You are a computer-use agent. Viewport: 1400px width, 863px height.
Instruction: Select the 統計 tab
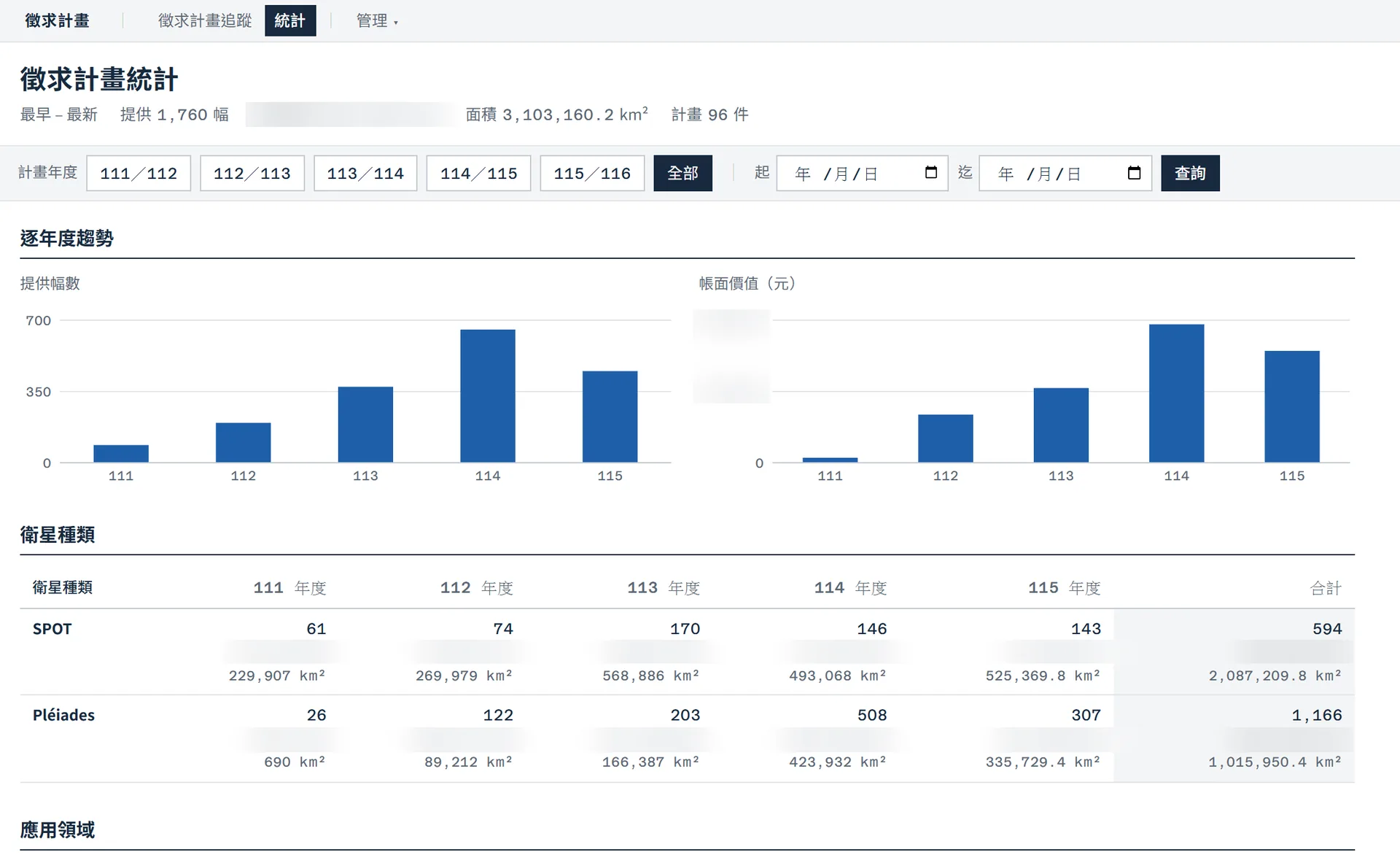pyautogui.click(x=290, y=21)
